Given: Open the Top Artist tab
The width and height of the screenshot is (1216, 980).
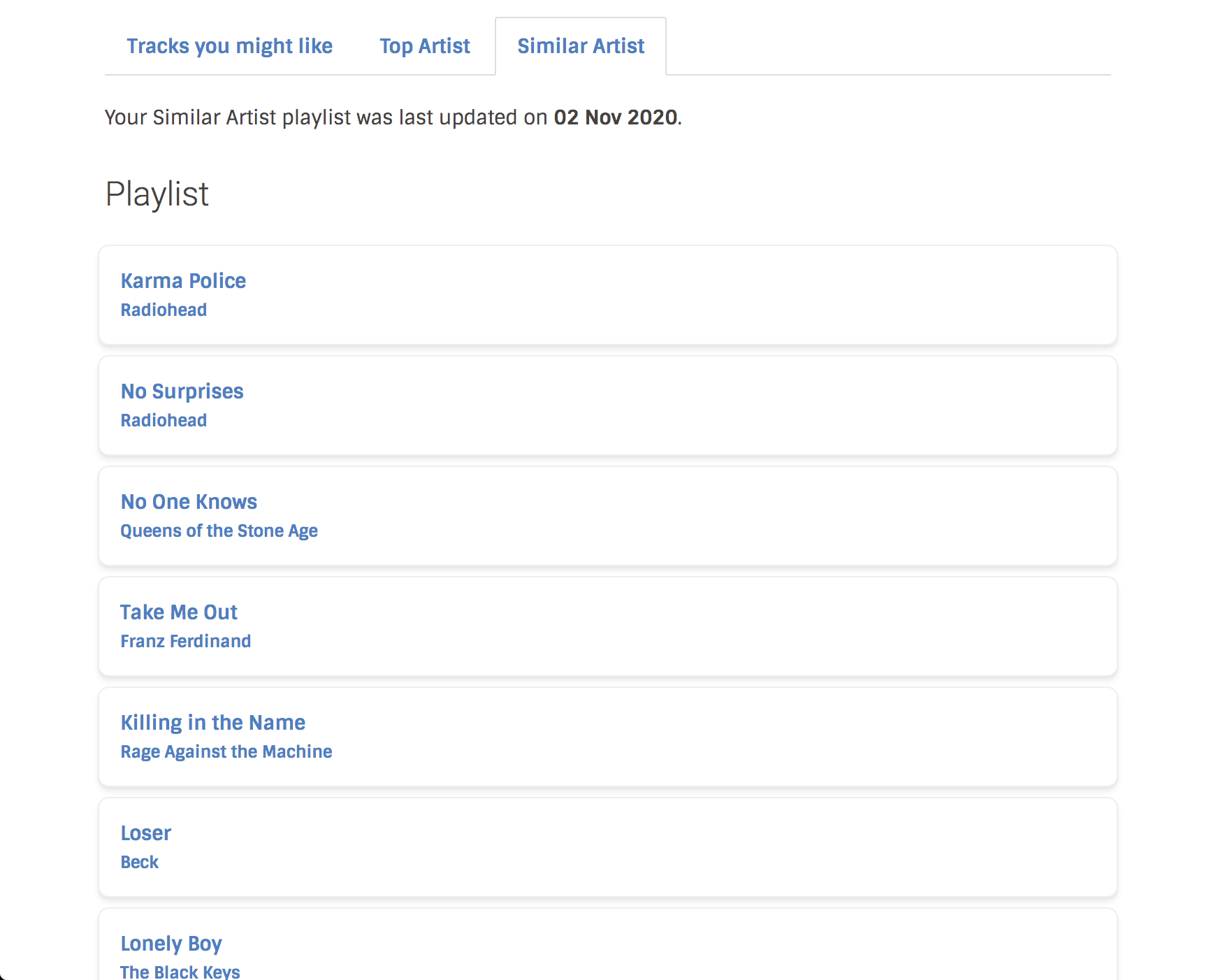Looking at the screenshot, I should (x=424, y=46).
